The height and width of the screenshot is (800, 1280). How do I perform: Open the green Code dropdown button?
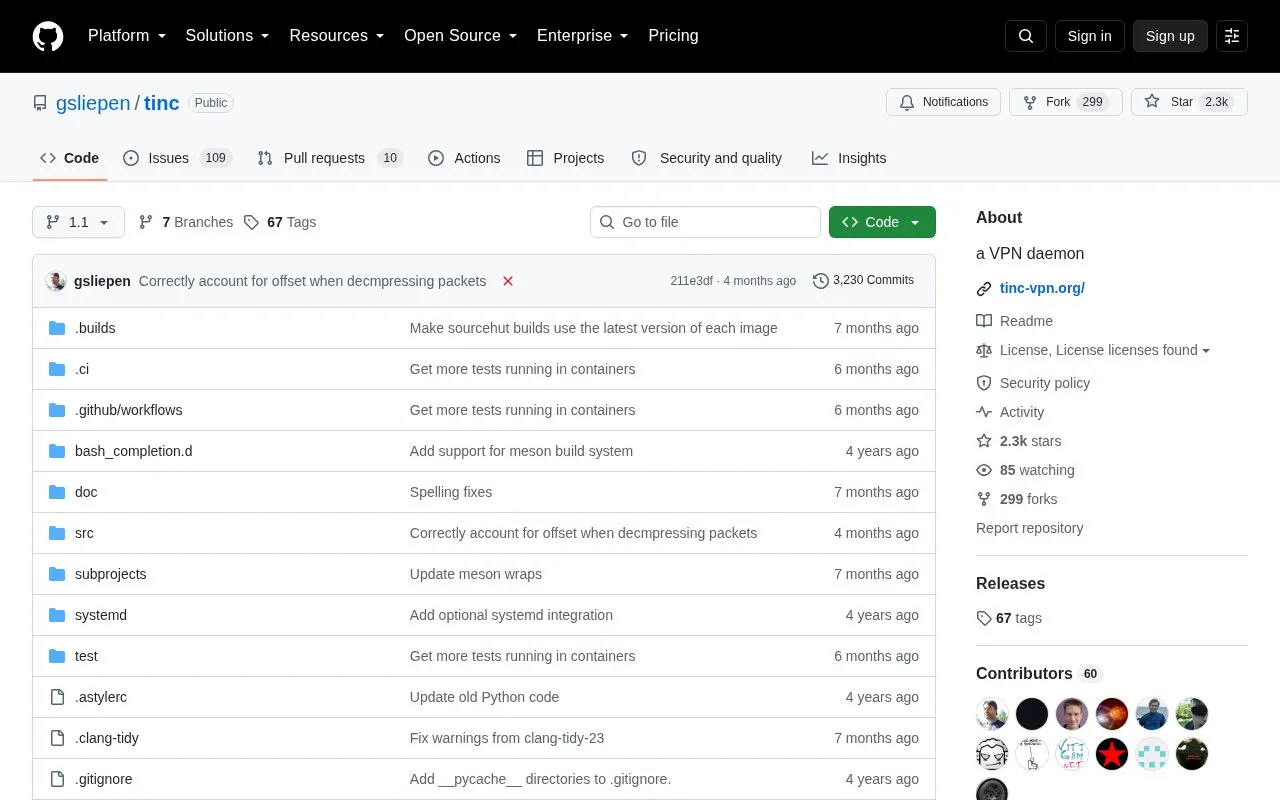882,222
